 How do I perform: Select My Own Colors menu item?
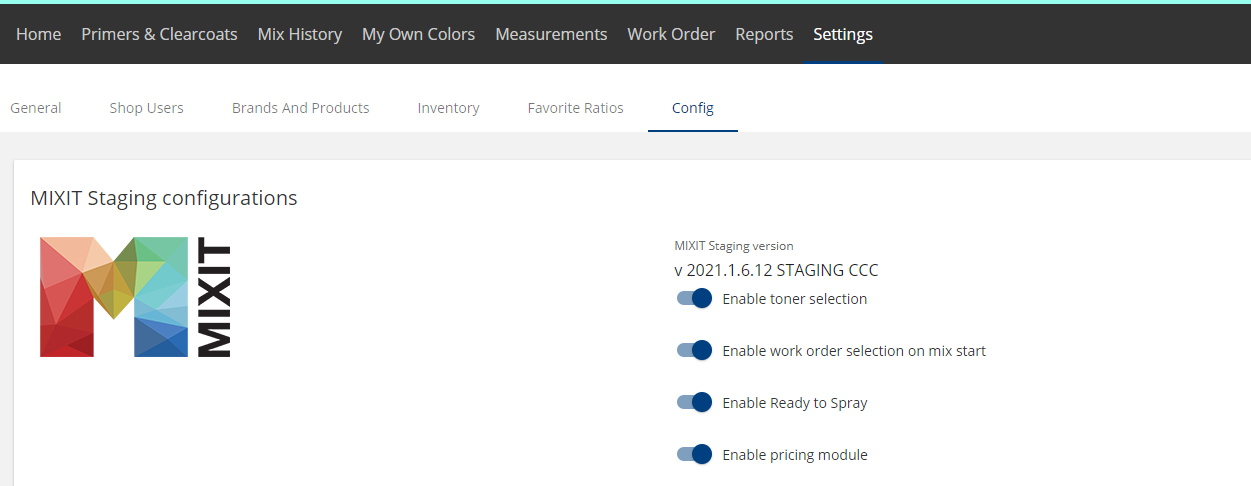(418, 34)
